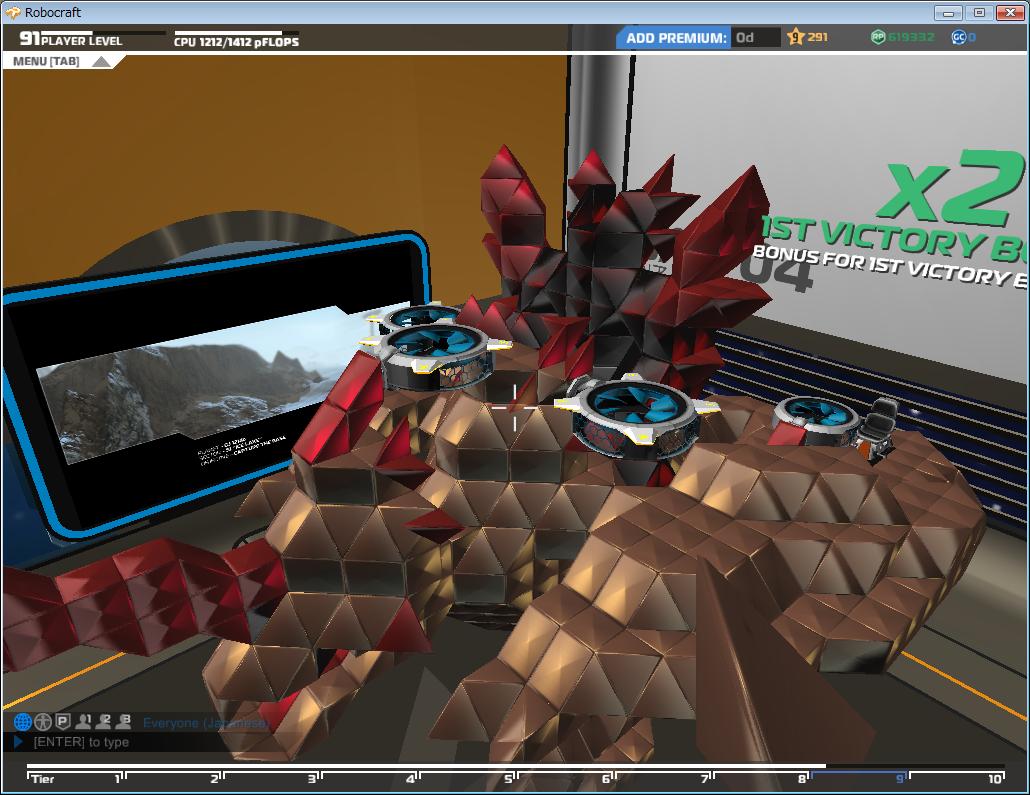Viewport: 1030px width, 795px height.
Task: Click the RP robo points icon
Action: point(878,37)
